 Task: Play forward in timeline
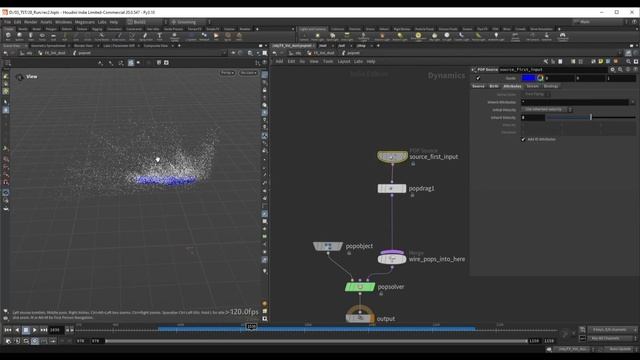(35, 330)
